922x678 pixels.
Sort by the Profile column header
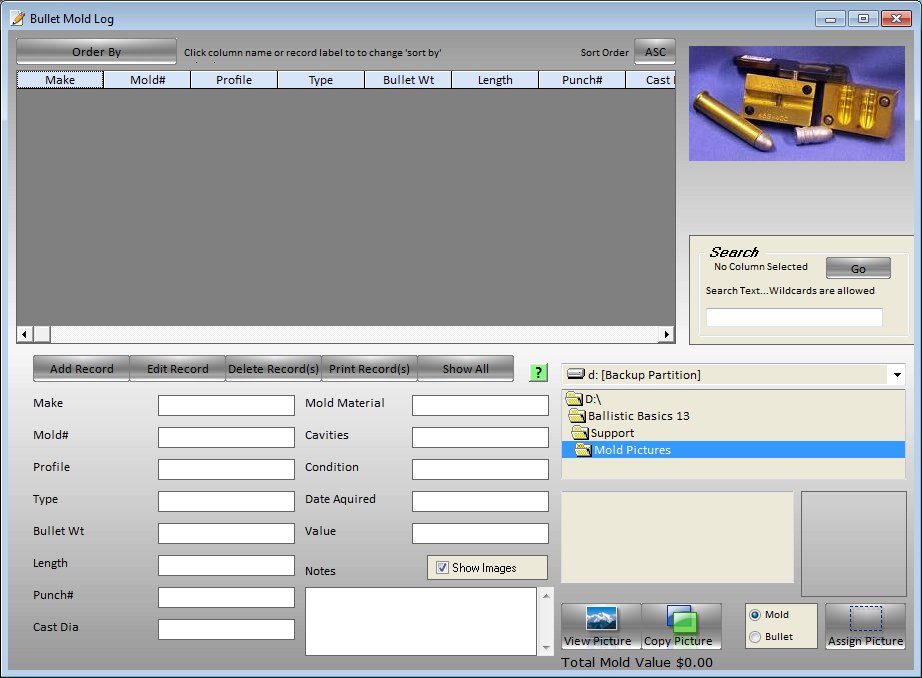pyautogui.click(x=234, y=80)
